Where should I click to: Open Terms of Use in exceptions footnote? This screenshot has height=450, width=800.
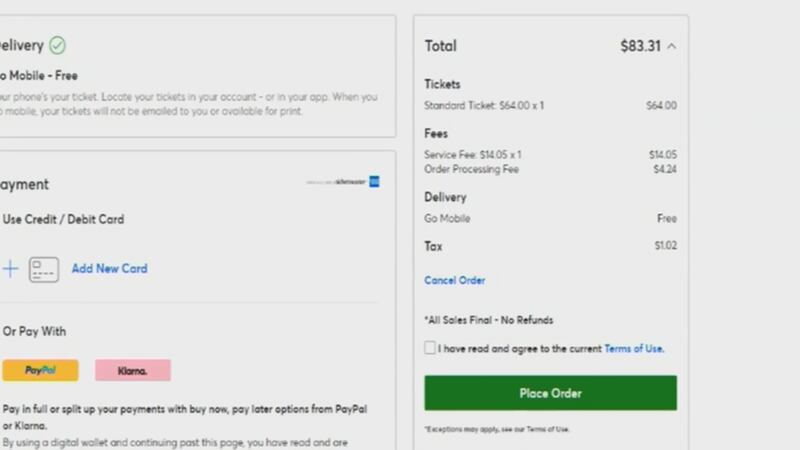[547, 430]
